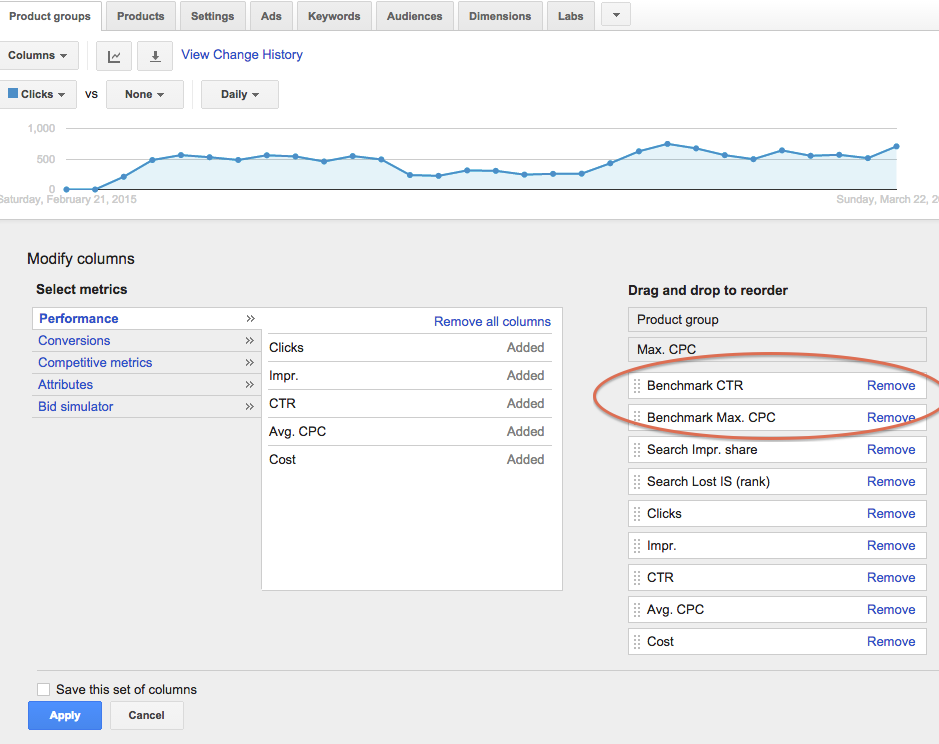This screenshot has height=744, width=939.
Task: Click the Apply button
Action: (x=65, y=715)
